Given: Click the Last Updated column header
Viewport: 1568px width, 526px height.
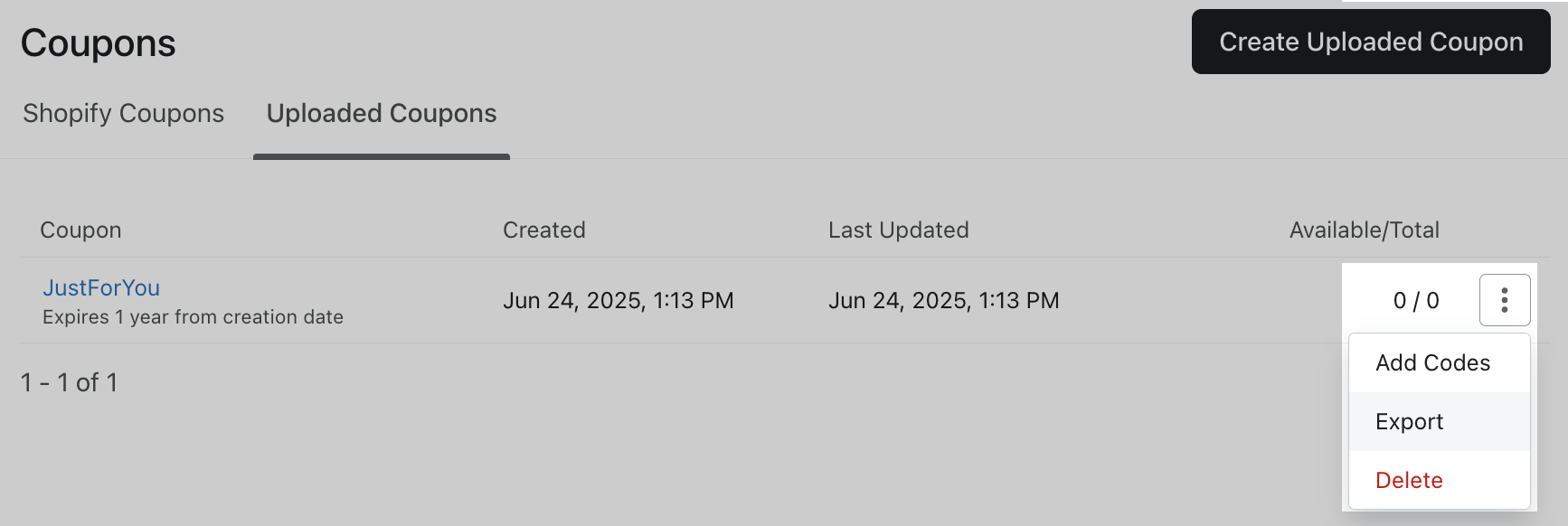Looking at the screenshot, I should 898,230.
